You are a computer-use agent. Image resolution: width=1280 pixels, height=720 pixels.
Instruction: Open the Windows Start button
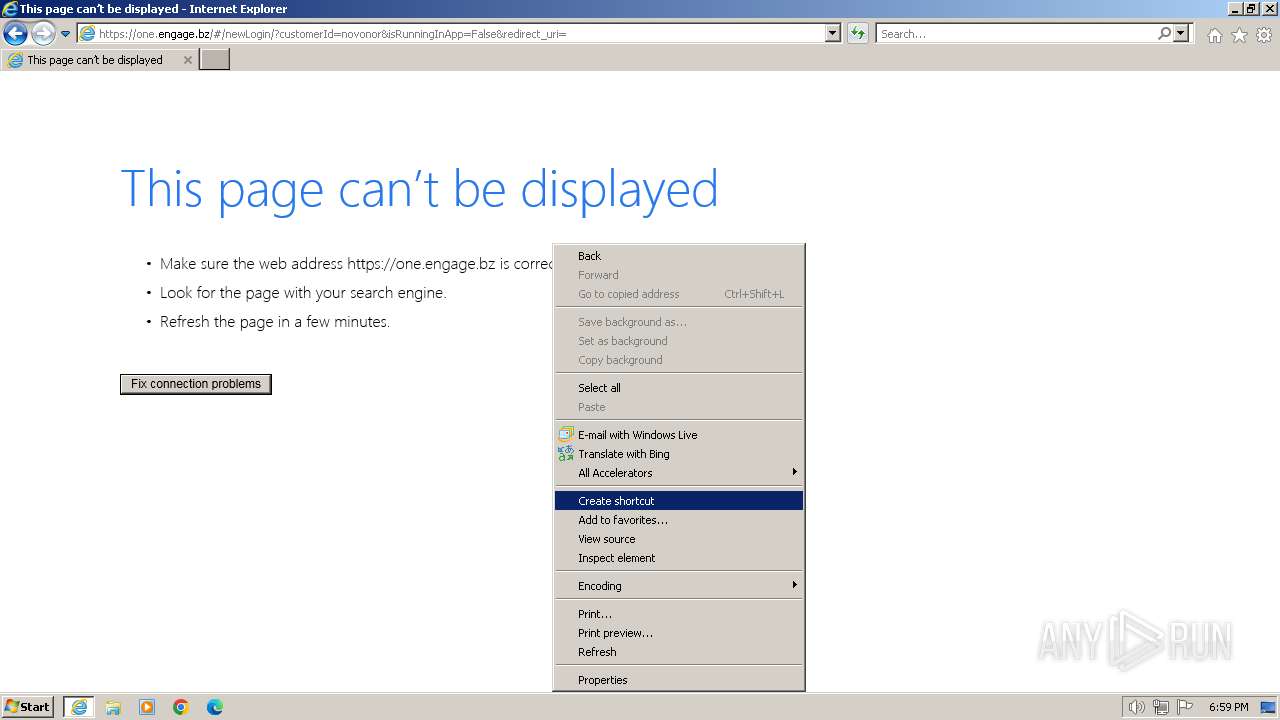click(x=27, y=707)
